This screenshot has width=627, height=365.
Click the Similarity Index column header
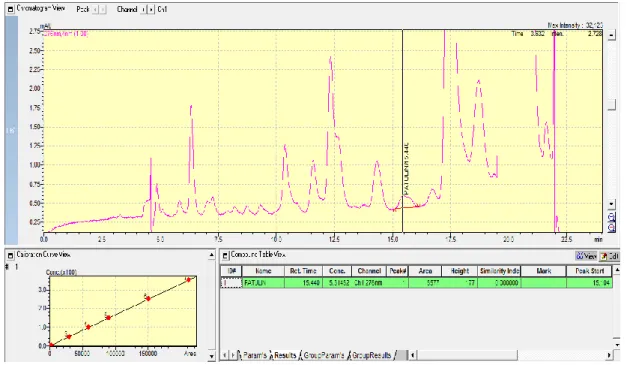499,271
